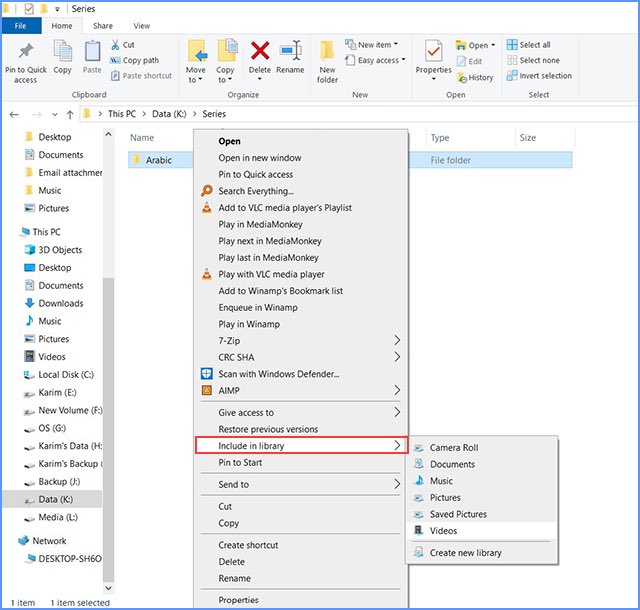
Task: Expand the Give access to submenu
Action: [397, 412]
